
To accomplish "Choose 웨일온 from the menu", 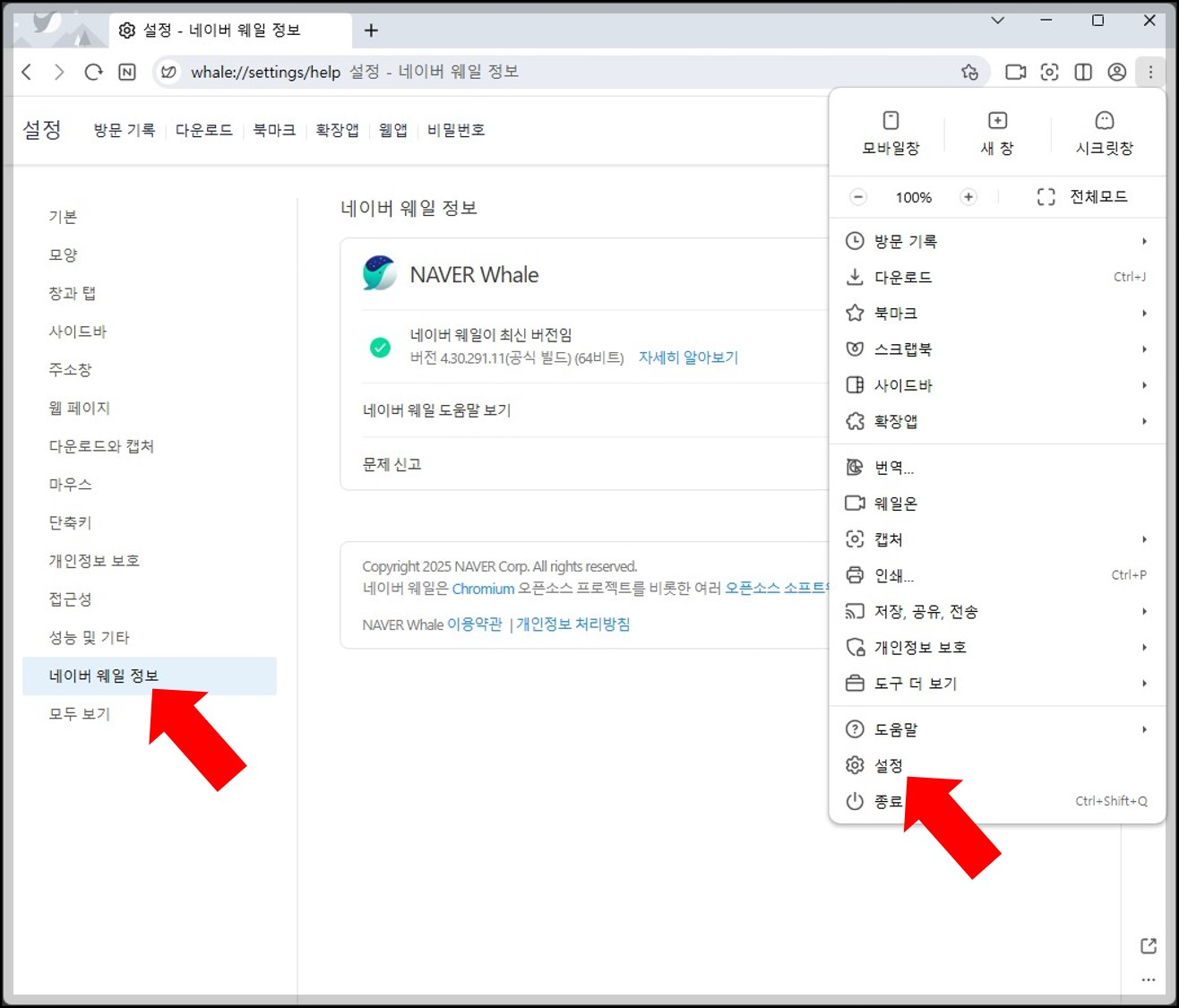I will pyautogui.click(x=997, y=504).
